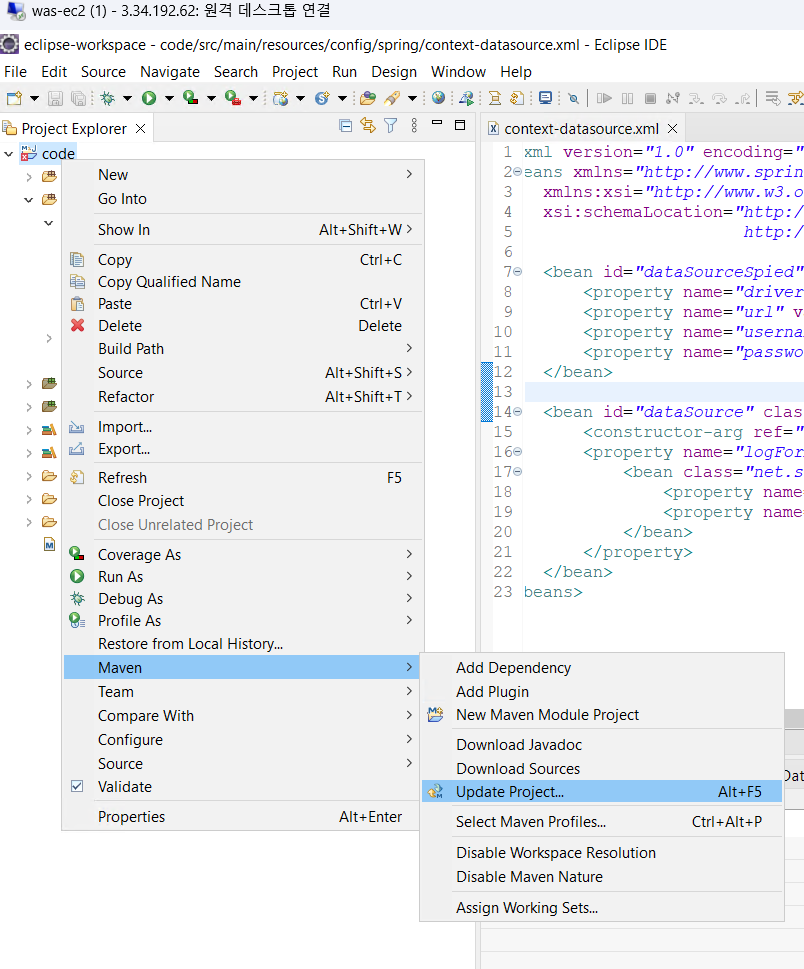Open the Team submenu
Viewport: 804px width, 969px height.
click(244, 692)
